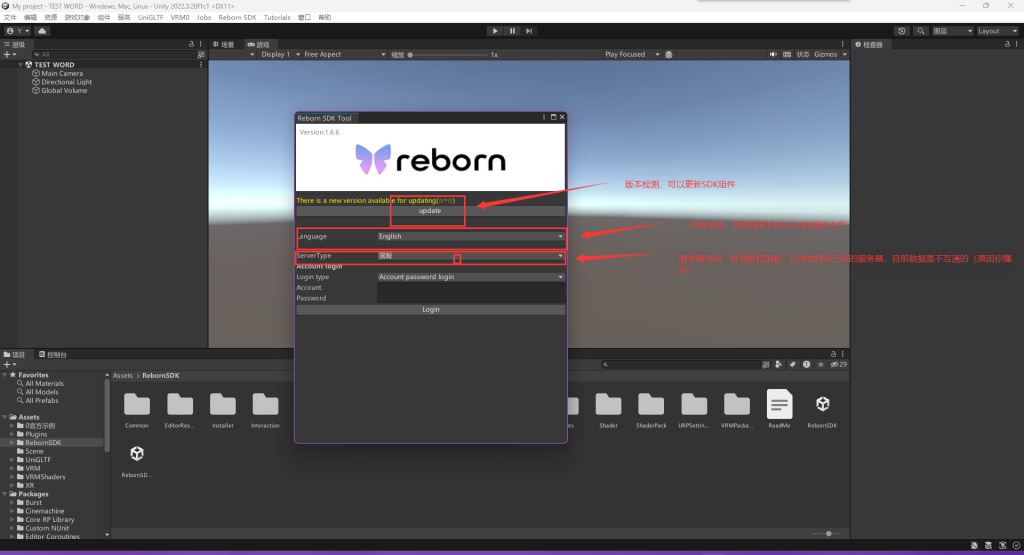
Task: Open the Login type dropdown
Action: click(470, 277)
